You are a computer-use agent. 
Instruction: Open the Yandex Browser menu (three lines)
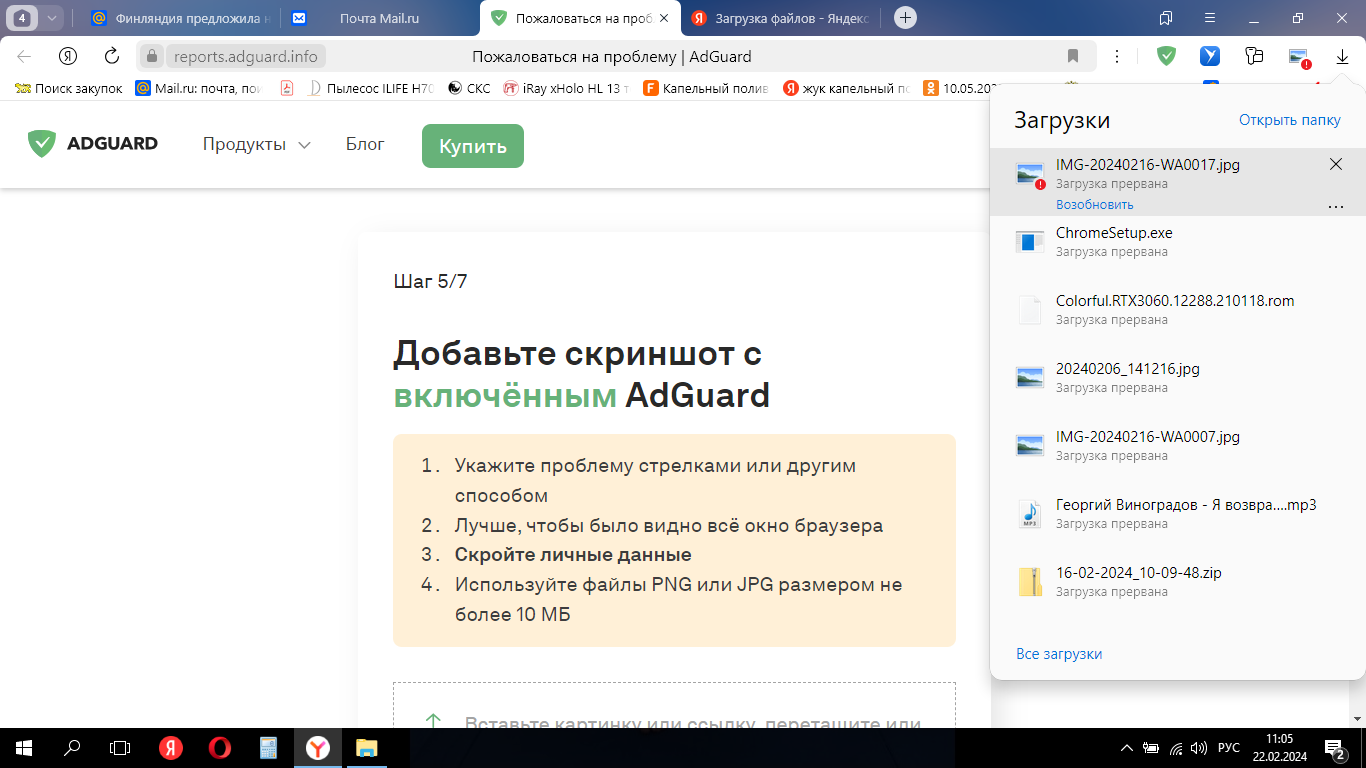pyautogui.click(x=1210, y=18)
